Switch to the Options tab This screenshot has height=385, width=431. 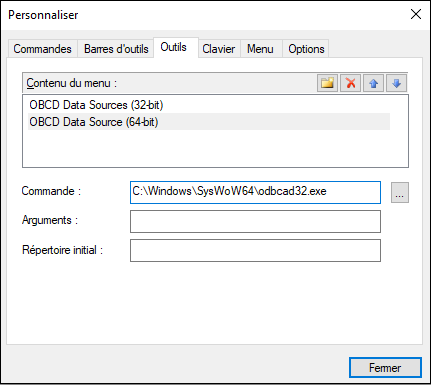[x=306, y=49]
